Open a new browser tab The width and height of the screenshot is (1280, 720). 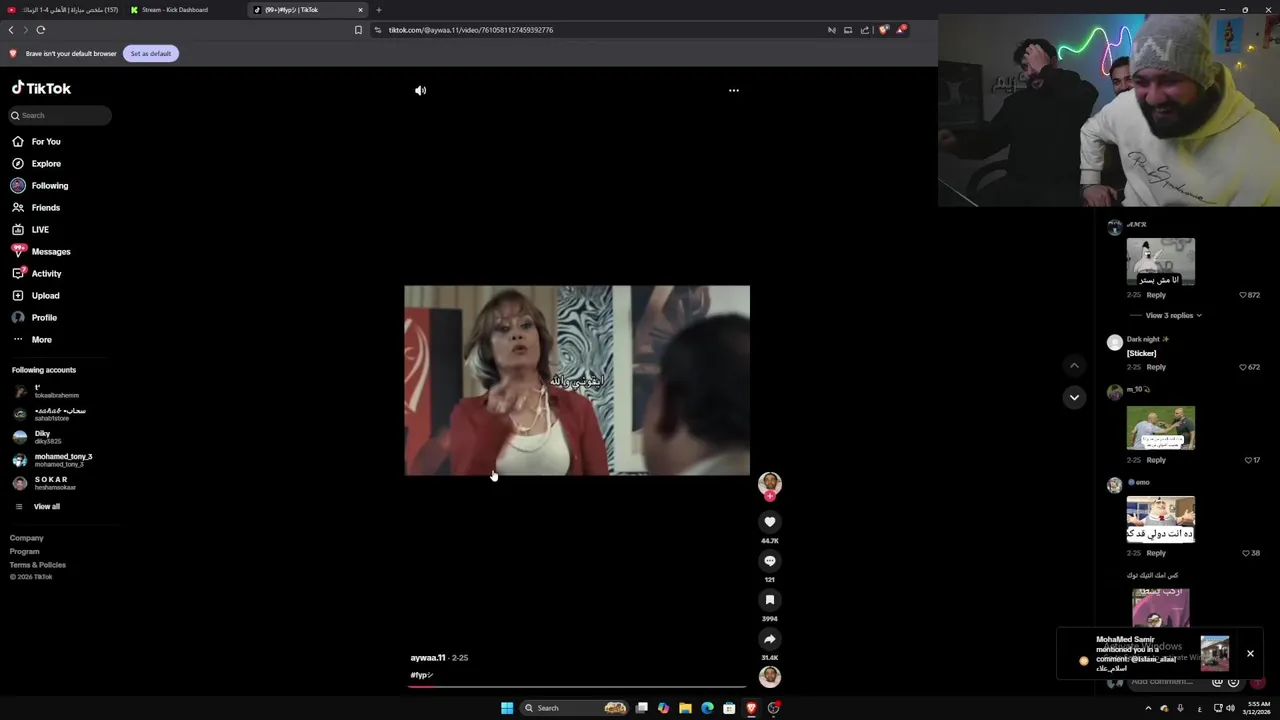pyautogui.click(x=379, y=10)
